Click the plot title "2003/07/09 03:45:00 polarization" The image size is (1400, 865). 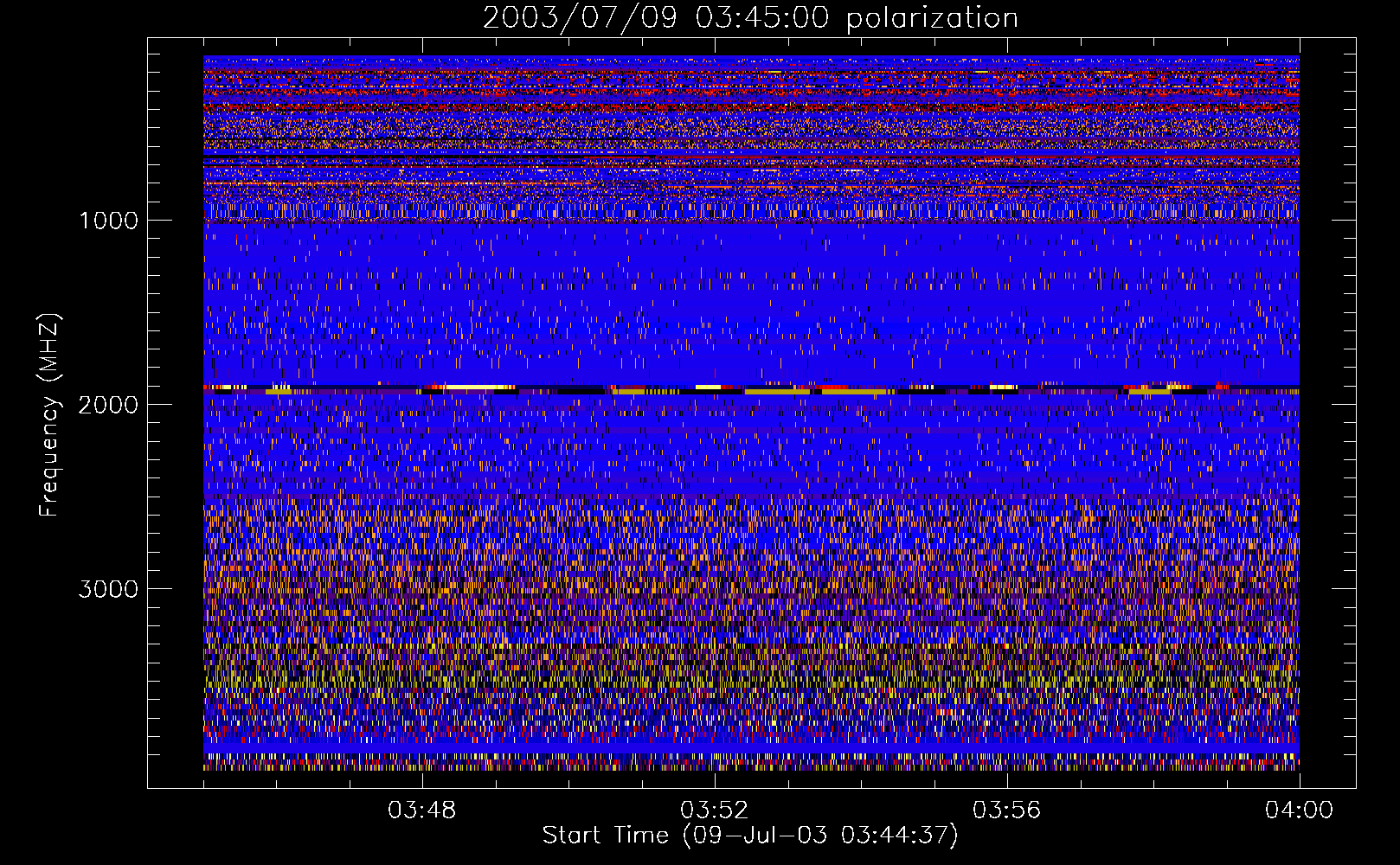click(x=750, y=18)
